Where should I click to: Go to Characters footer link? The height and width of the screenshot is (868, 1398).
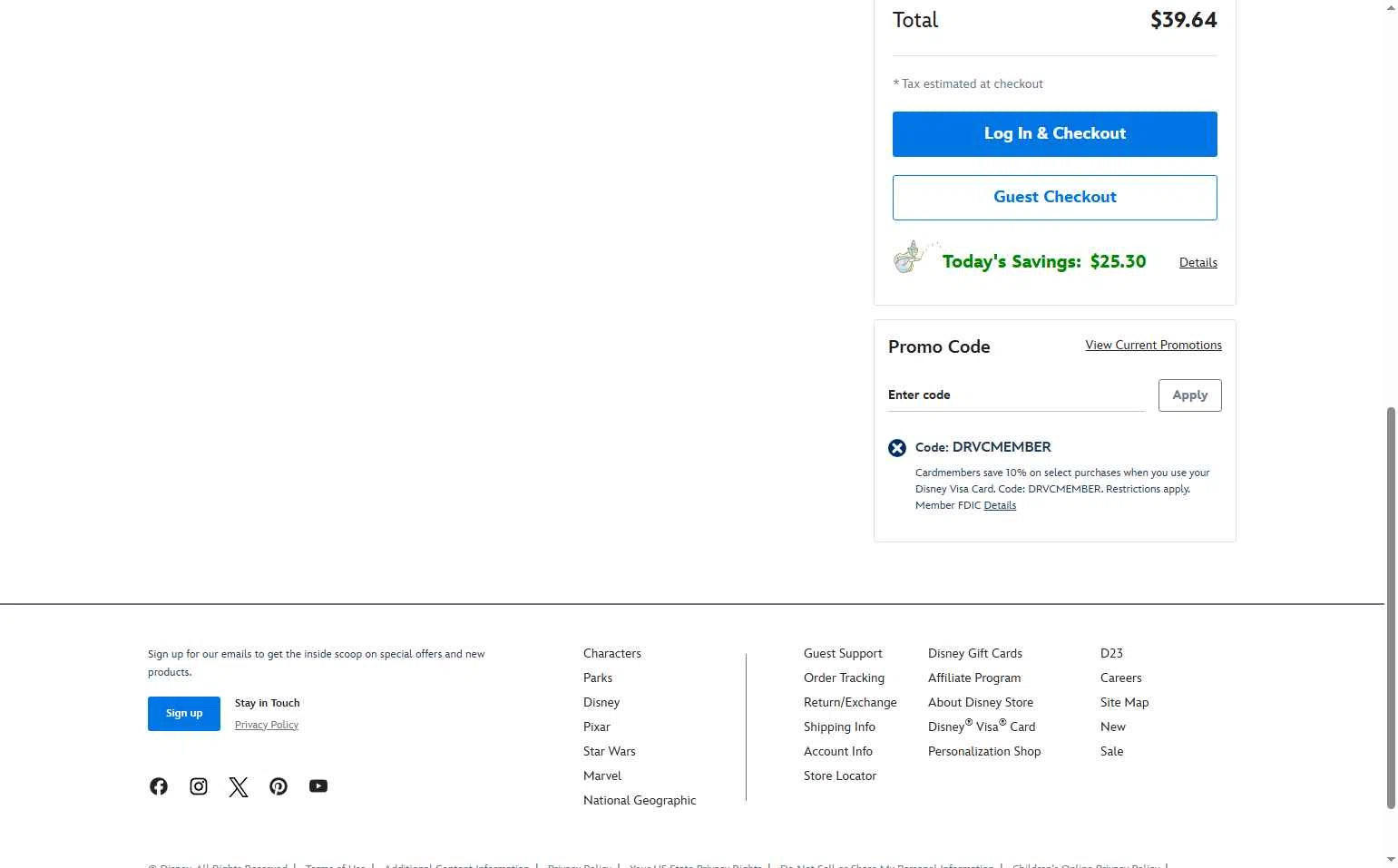[612, 654]
